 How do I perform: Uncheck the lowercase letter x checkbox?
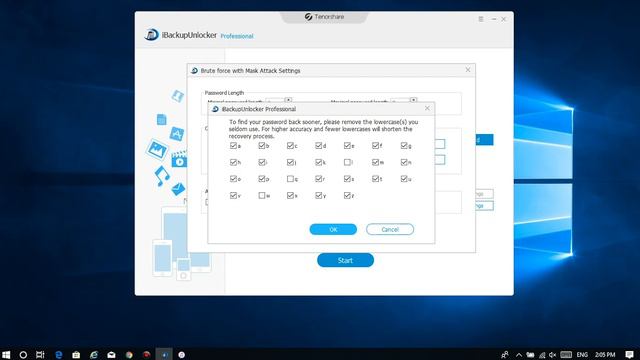[x=290, y=196]
